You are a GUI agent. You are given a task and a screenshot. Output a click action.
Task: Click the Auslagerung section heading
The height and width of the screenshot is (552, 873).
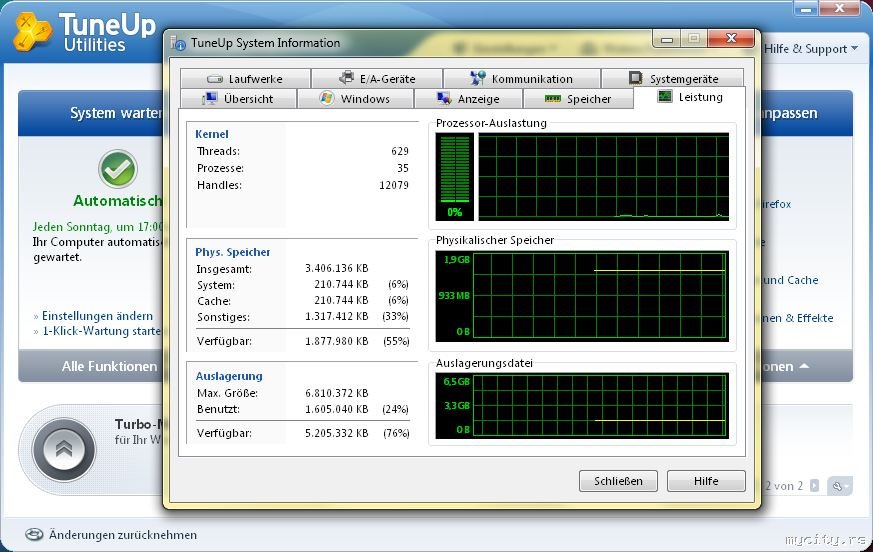click(x=229, y=376)
